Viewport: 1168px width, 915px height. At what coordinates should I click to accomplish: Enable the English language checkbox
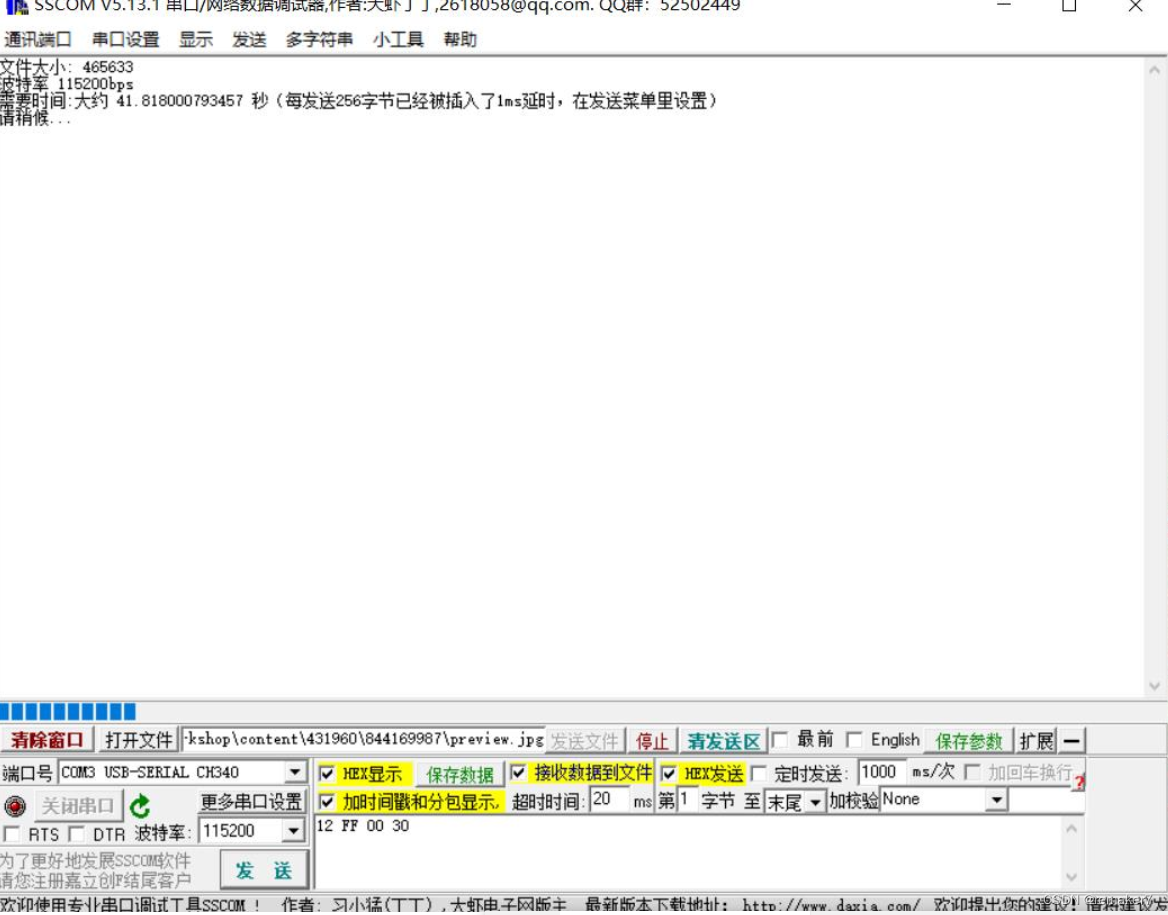point(855,740)
